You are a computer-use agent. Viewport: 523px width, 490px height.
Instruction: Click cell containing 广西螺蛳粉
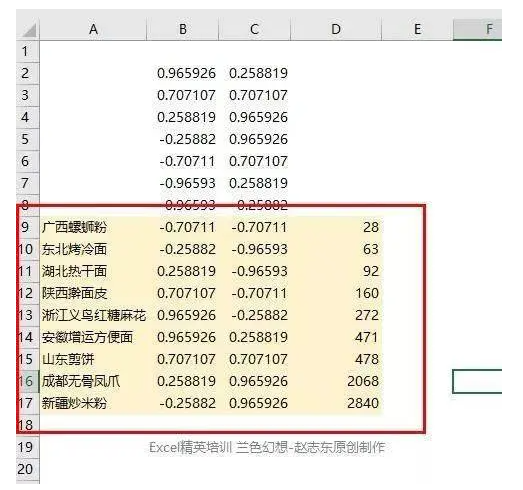tap(93, 227)
